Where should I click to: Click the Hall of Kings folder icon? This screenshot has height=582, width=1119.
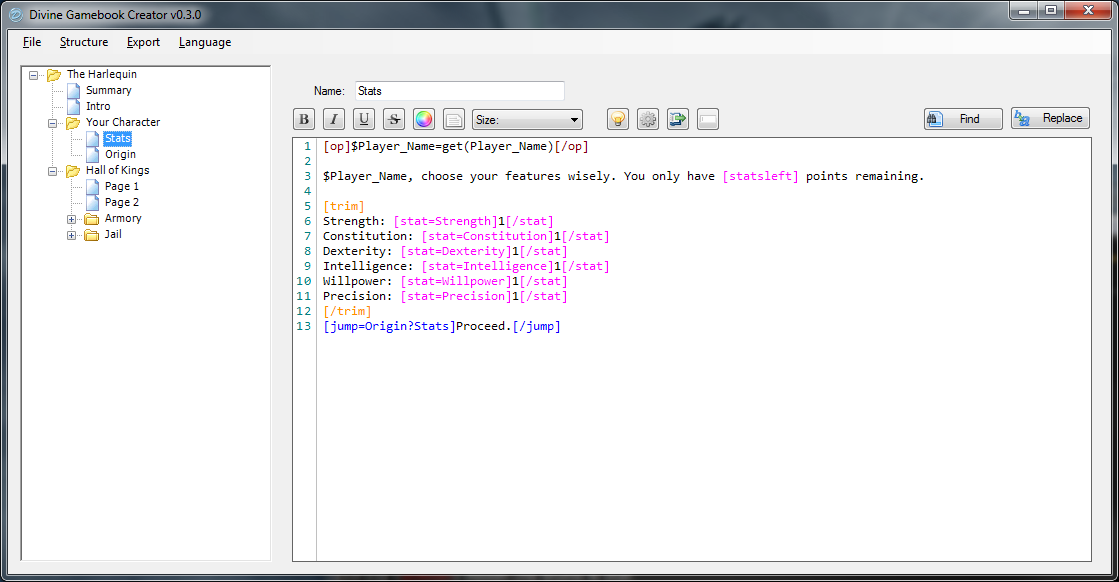click(x=73, y=171)
